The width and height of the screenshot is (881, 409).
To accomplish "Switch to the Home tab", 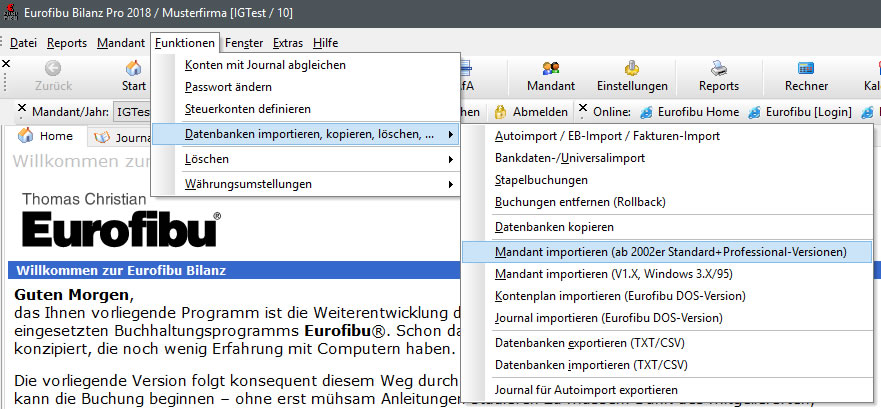I will click(x=46, y=136).
